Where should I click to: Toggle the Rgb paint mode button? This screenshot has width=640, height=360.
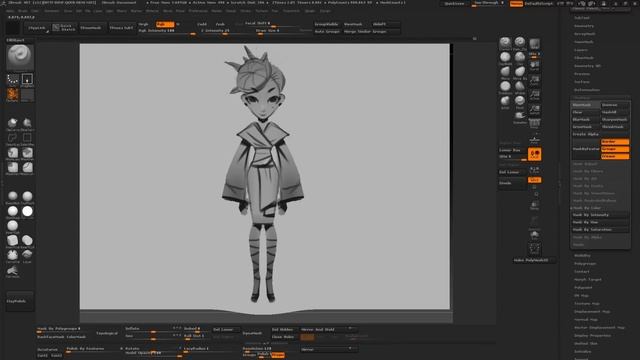tap(165, 24)
